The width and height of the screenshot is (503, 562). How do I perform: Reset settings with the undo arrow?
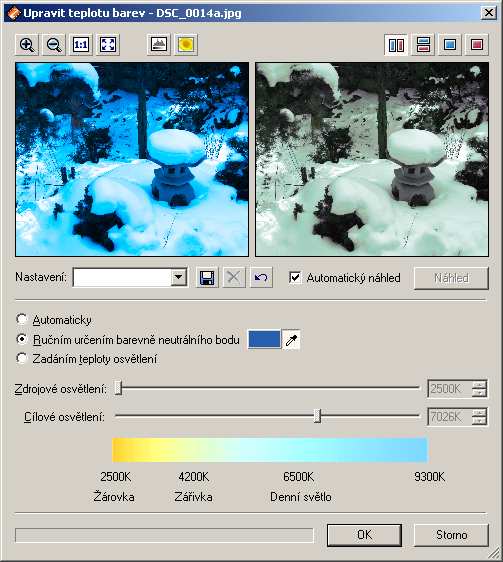(x=261, y=277)
